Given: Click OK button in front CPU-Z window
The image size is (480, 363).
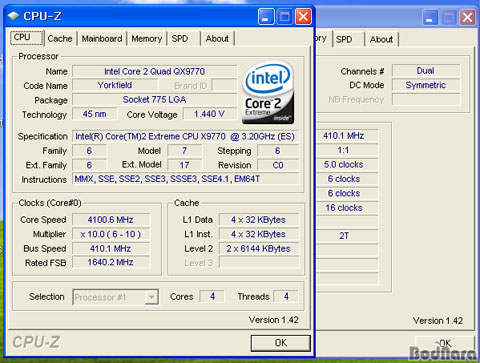Looking at the screenshot, I should (281, 343).
